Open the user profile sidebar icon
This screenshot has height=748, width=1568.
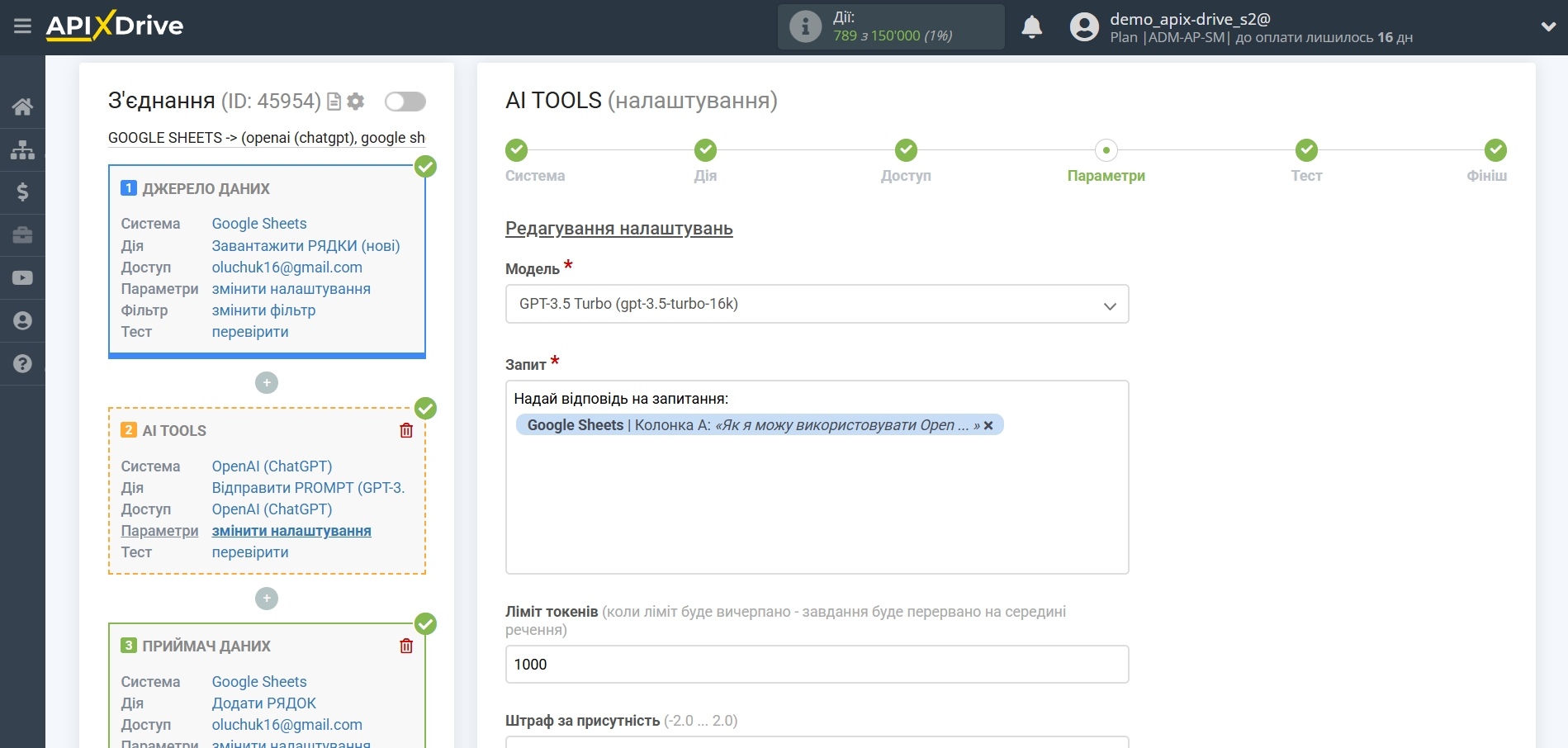22,321
